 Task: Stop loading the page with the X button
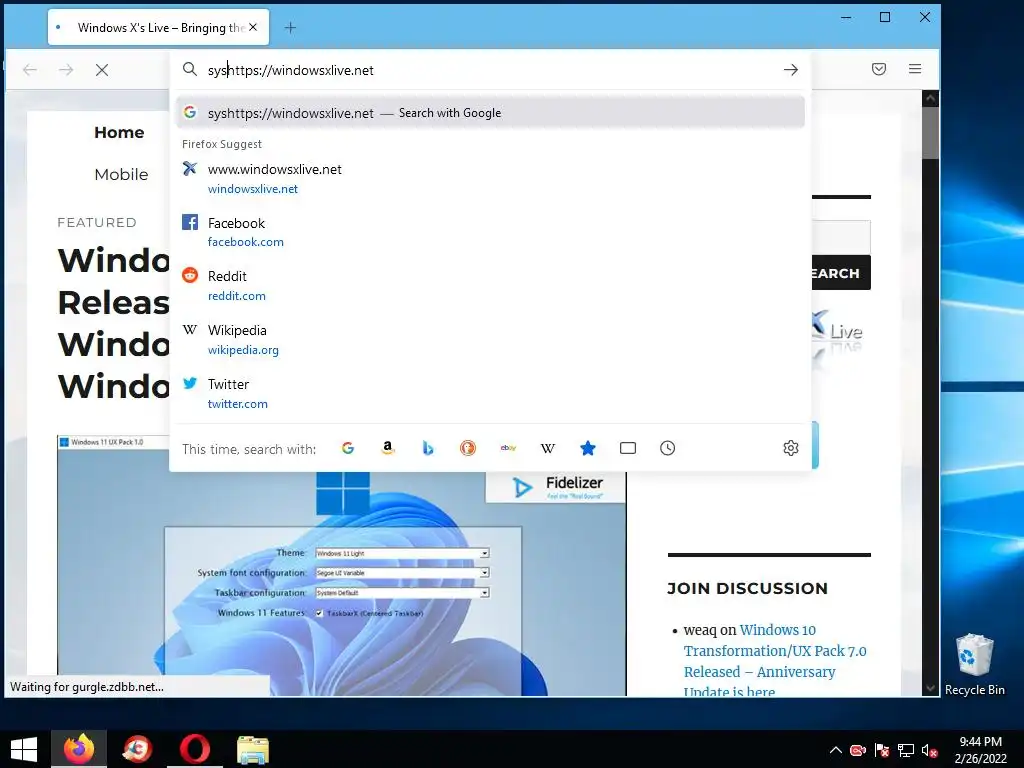(102, 70)
